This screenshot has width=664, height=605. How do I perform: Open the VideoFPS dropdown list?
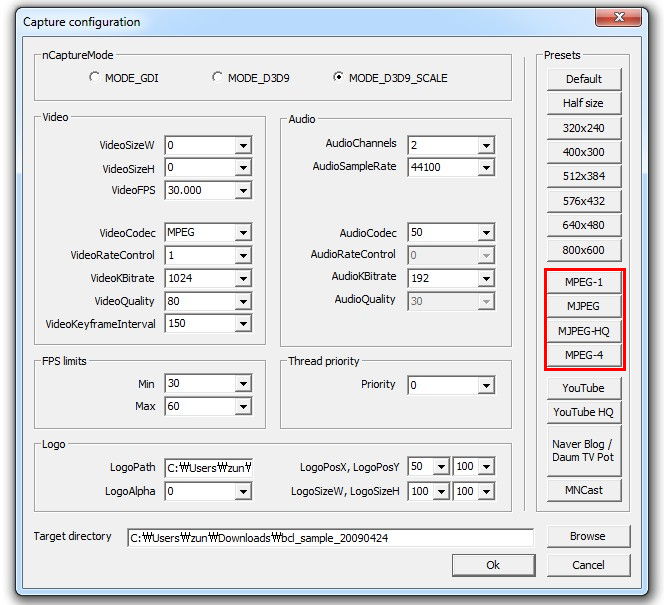[242, 190]
